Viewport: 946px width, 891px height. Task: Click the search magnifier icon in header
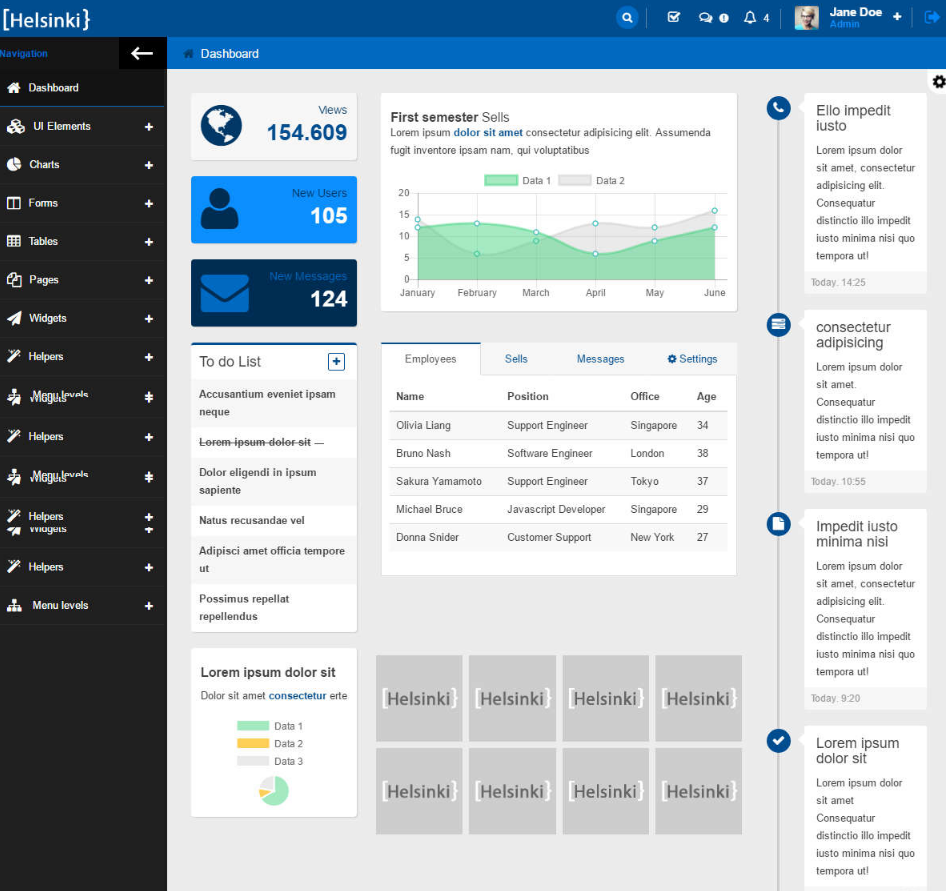pyautogui.click(x=627, y=17)
